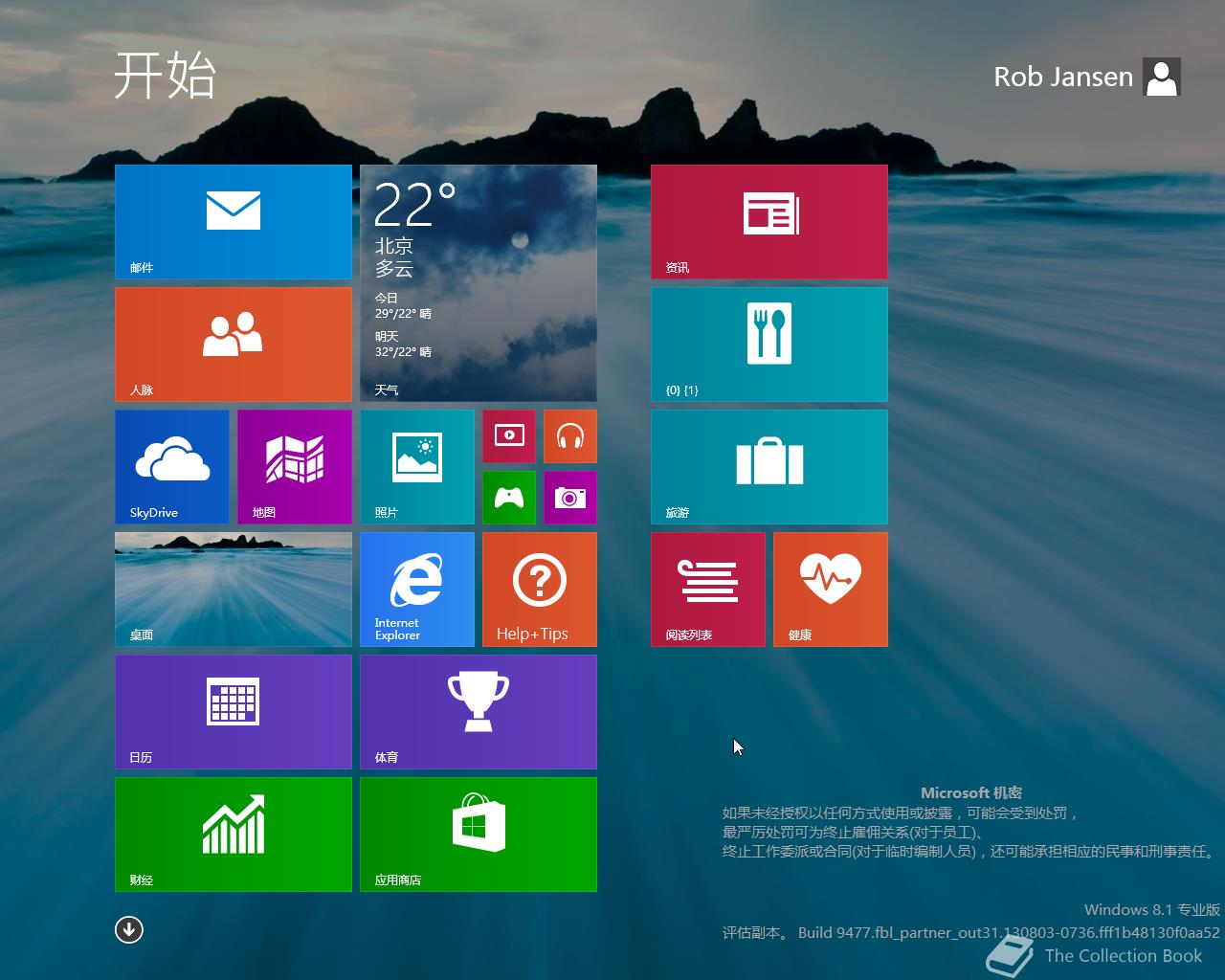Open the Food tile labeled {0} {1}
Viewport: 1225px width, 980px height.
coord(769,345)
